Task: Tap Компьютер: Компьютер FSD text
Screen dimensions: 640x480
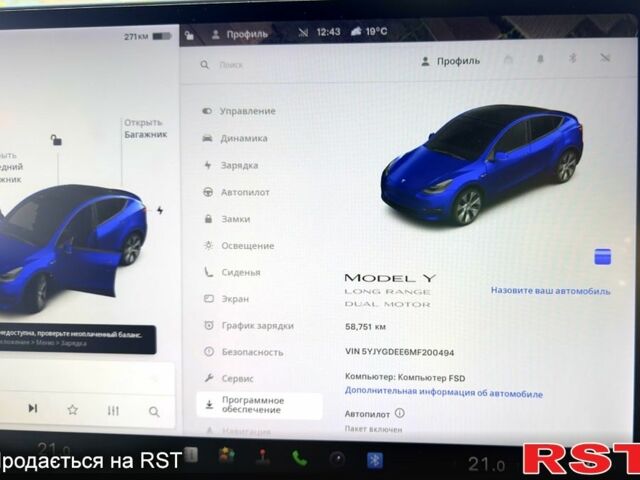Action: pos(405,378)
